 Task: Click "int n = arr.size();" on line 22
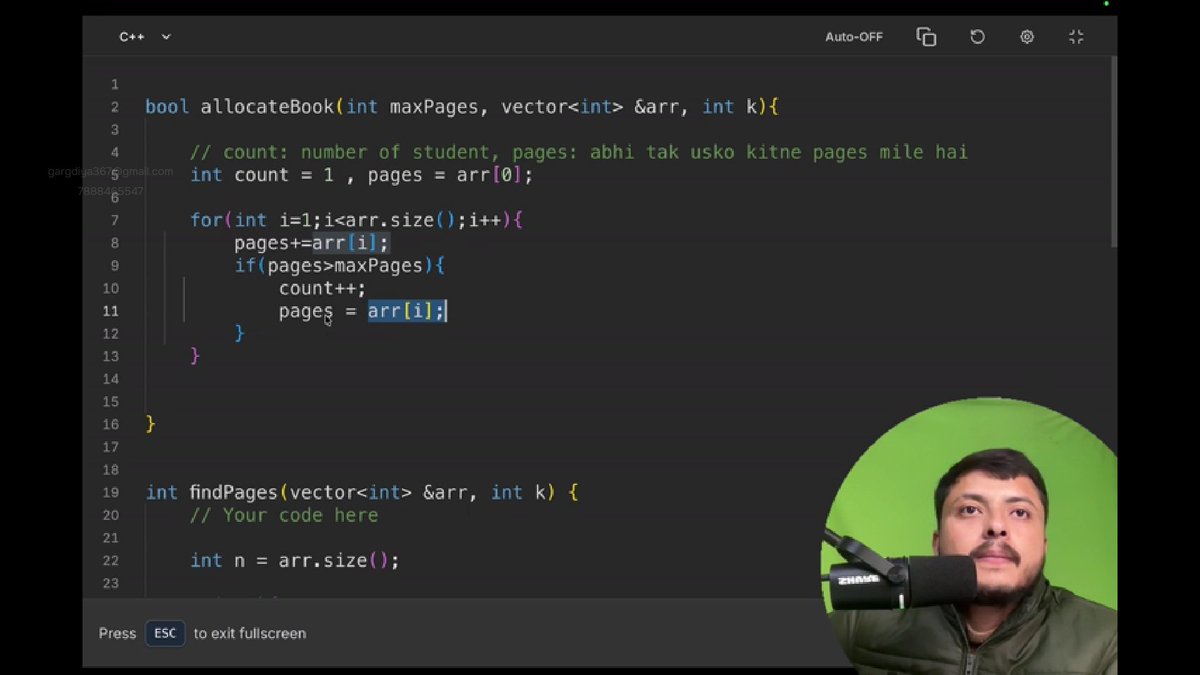(295, 561)
